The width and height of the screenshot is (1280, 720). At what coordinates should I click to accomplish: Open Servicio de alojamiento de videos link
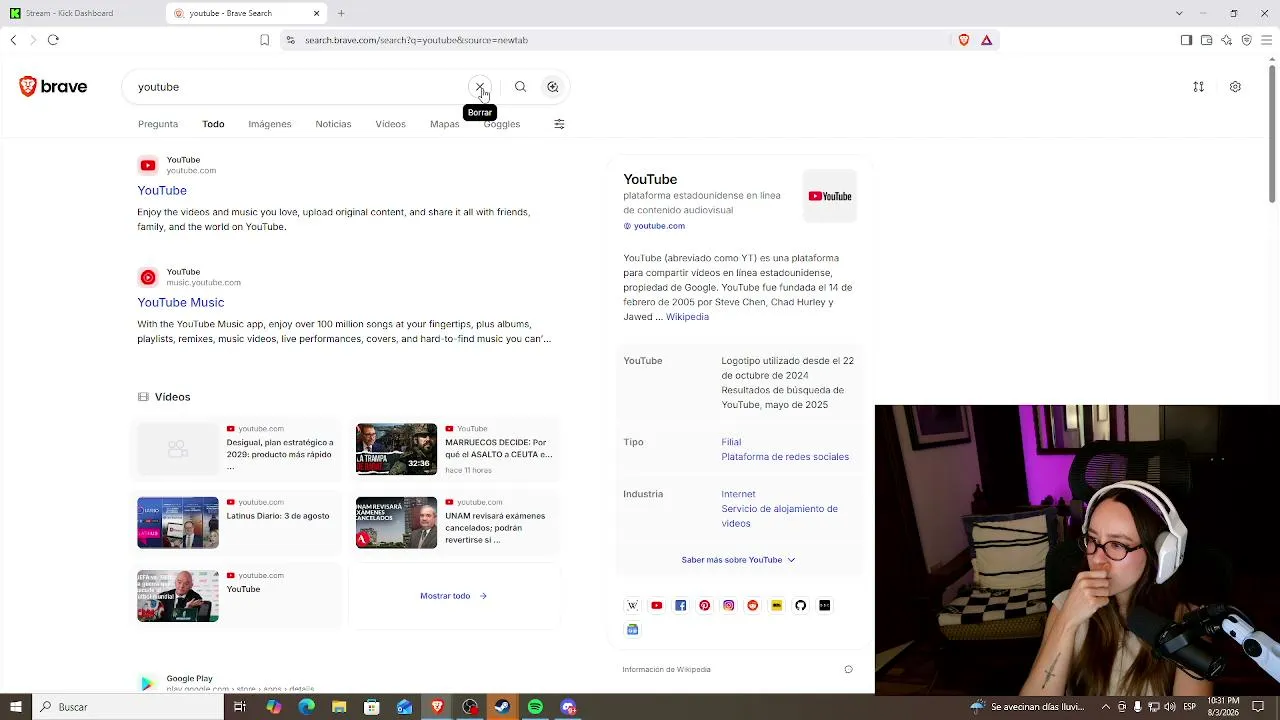point(779,516)
